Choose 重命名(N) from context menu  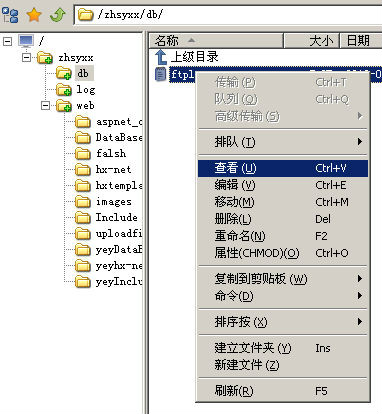283,236
